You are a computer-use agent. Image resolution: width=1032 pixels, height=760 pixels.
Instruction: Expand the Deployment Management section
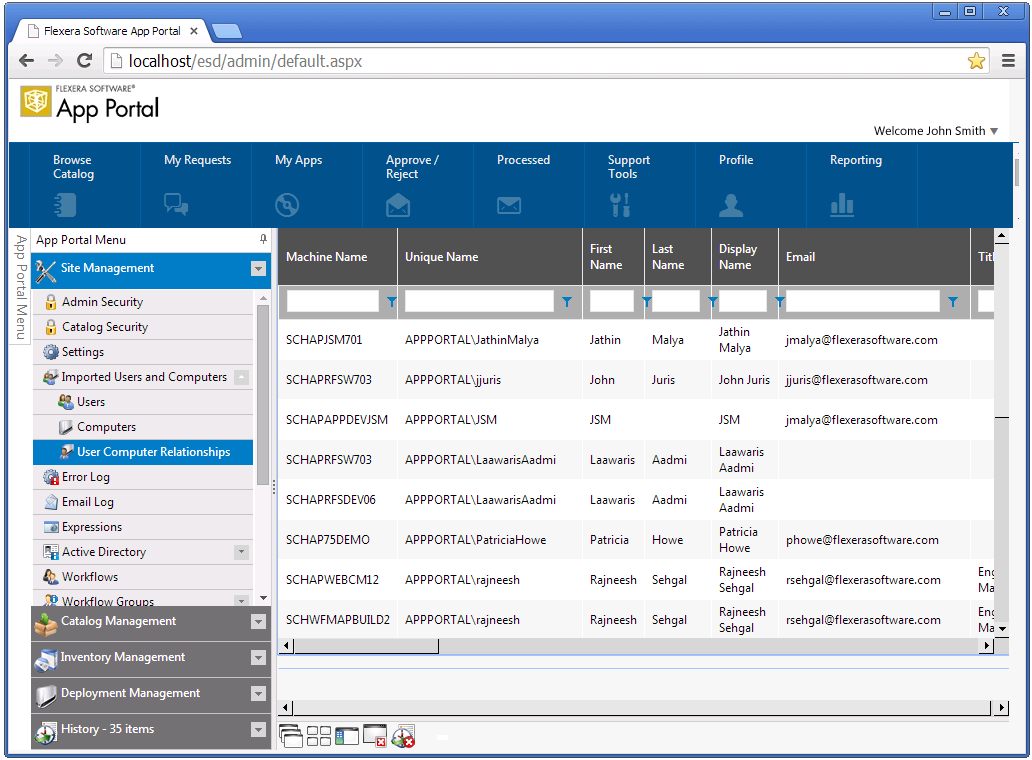pyautogui.click(x=258, y=694)
